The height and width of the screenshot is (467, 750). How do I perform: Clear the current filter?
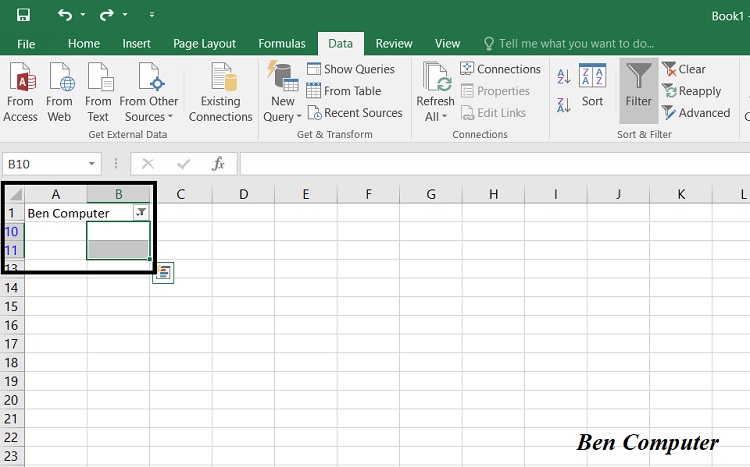(x=684, y=69)
